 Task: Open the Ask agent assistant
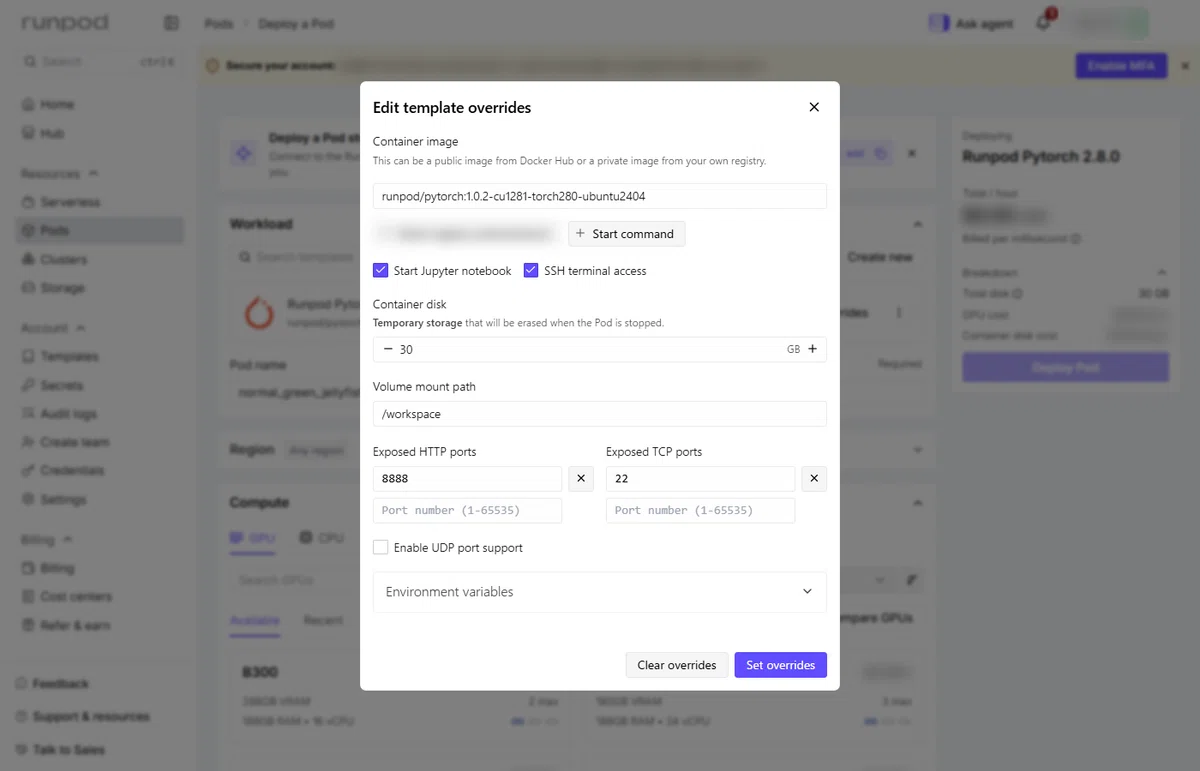971,23
